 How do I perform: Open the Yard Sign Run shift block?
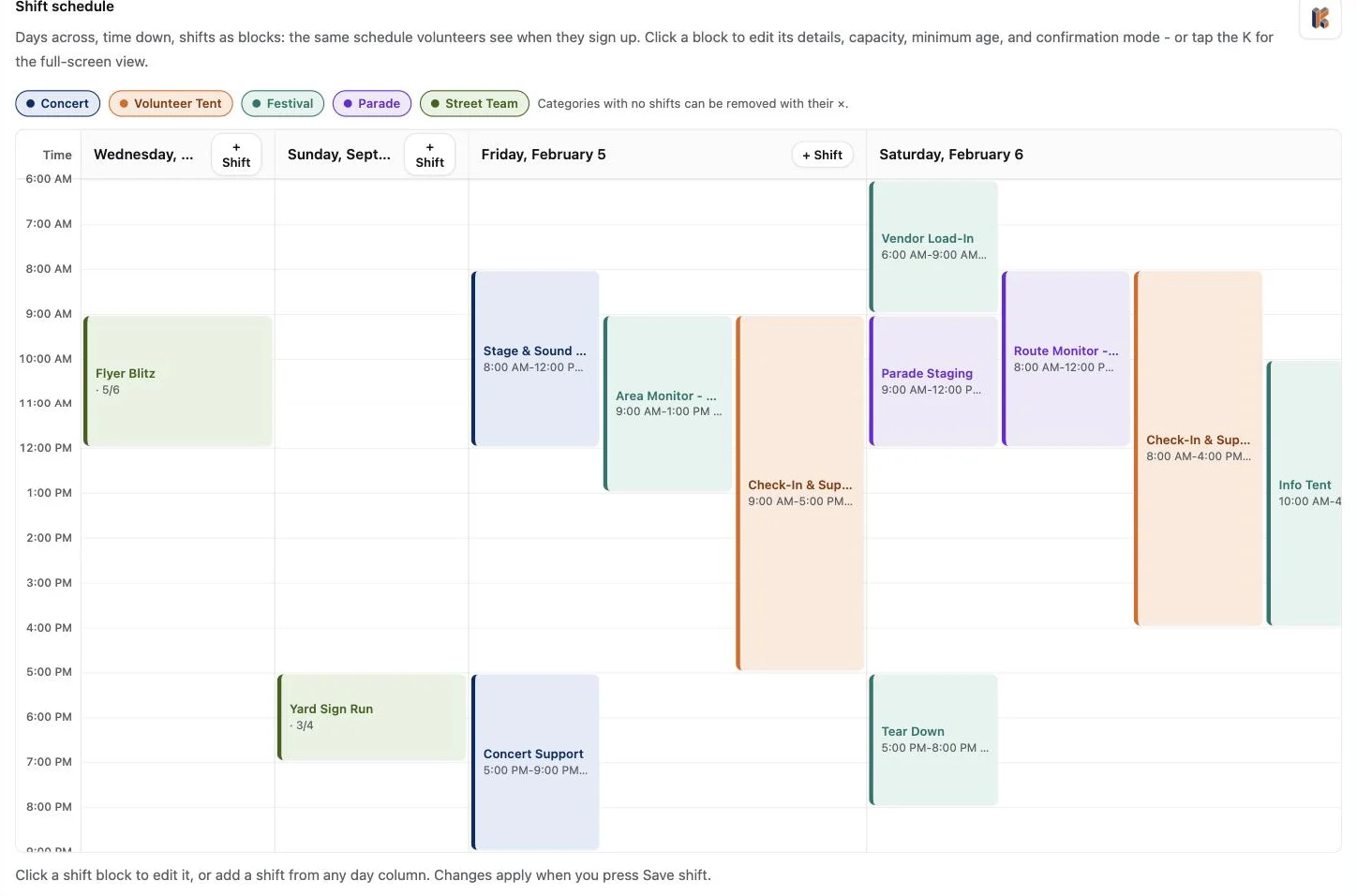(372, 717)
